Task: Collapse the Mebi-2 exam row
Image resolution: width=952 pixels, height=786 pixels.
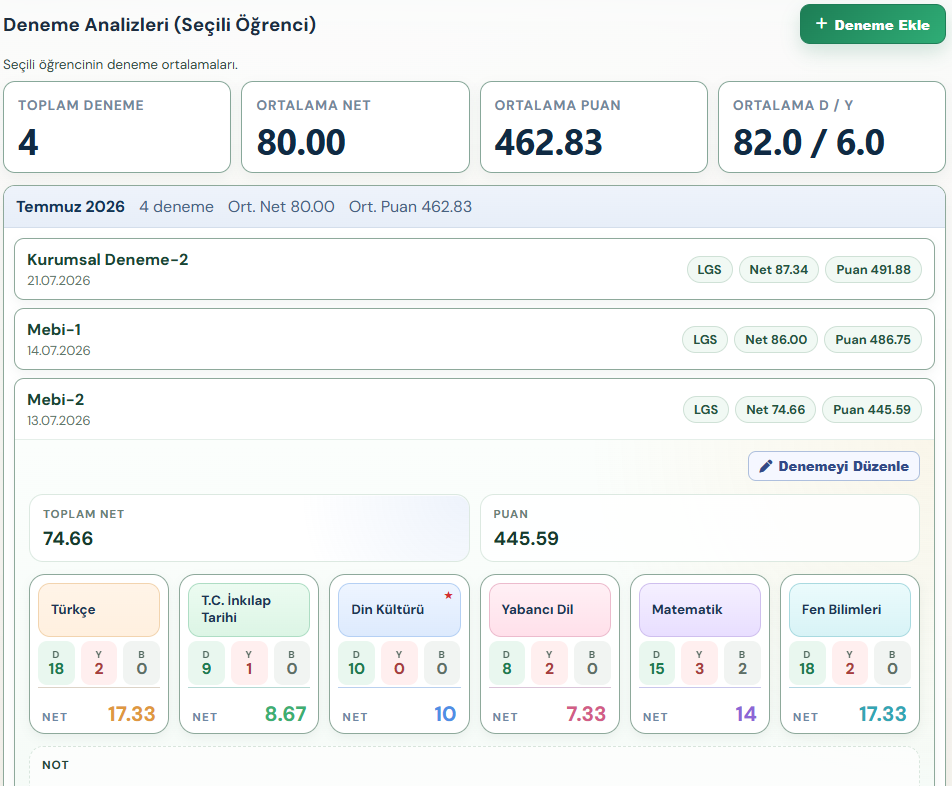Action: pos(474,409)
